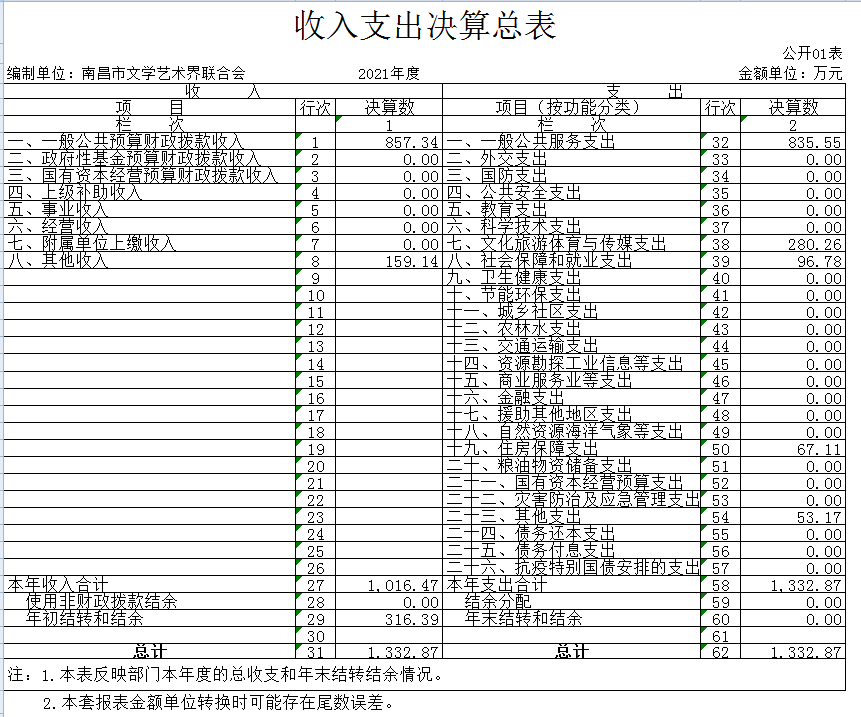Select the value 857.34
The height and width of the screenshot is (717, 861).
pos(412,143)
